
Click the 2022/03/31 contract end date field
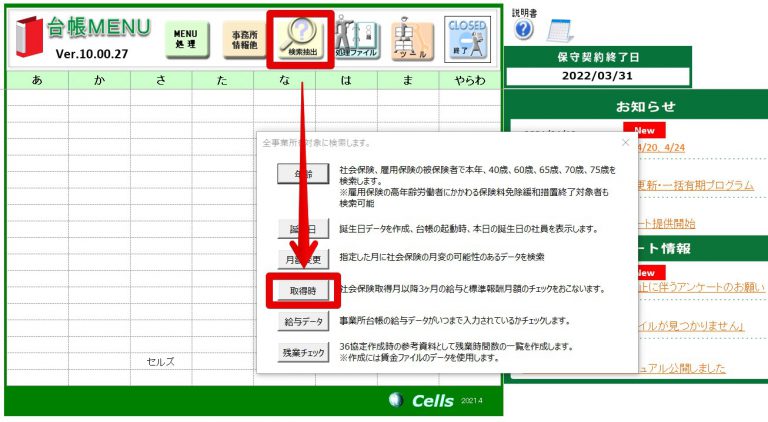pos(597,76)
